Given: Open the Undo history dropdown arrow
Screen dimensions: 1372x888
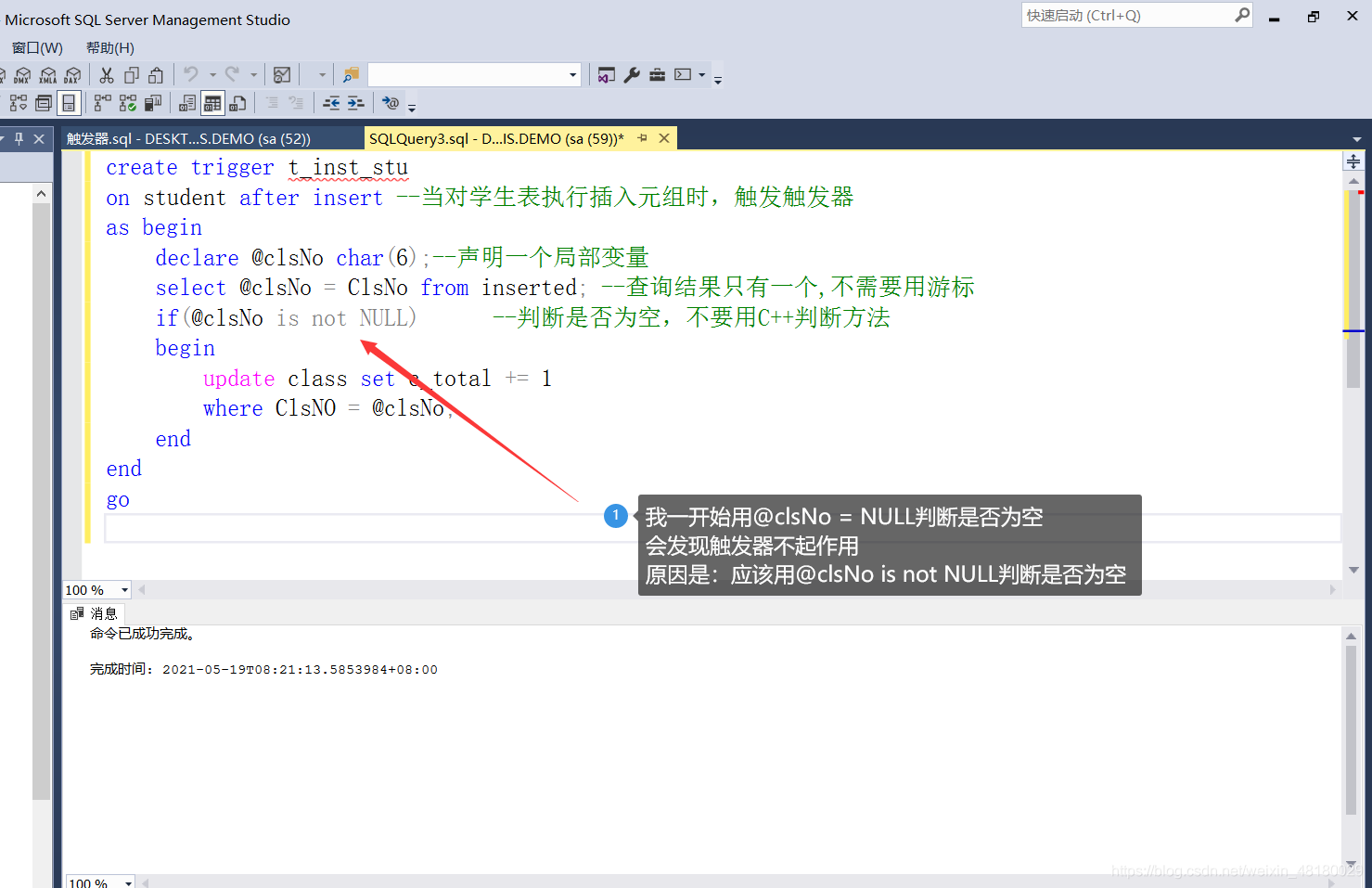Looking at the screenshot, I should (212, 75).
